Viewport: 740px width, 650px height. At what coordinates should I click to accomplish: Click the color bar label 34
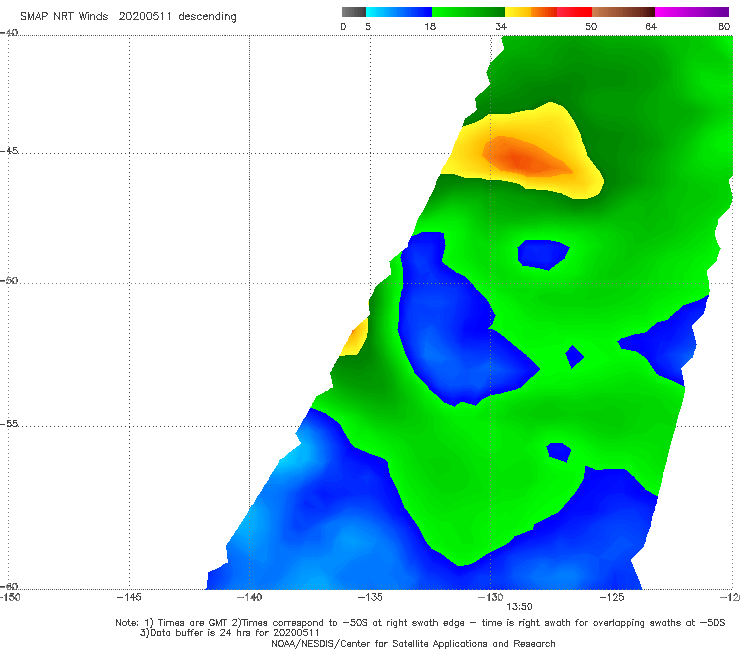[x=501, y=27]
